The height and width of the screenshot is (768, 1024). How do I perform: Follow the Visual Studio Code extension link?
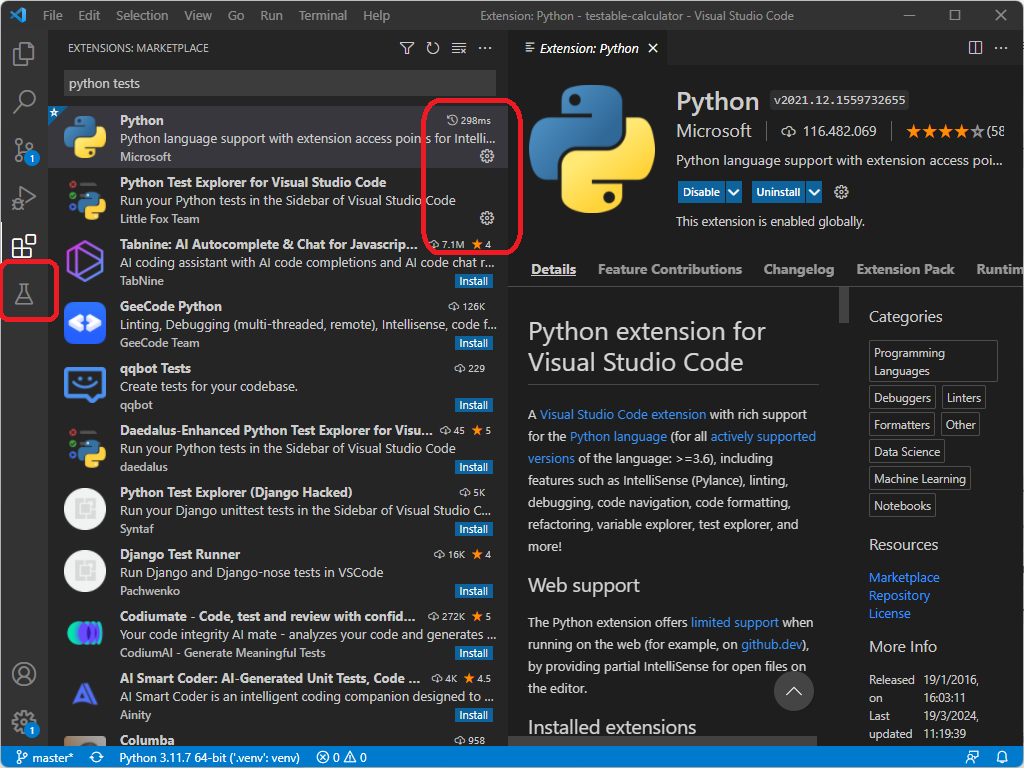[622, 415]
